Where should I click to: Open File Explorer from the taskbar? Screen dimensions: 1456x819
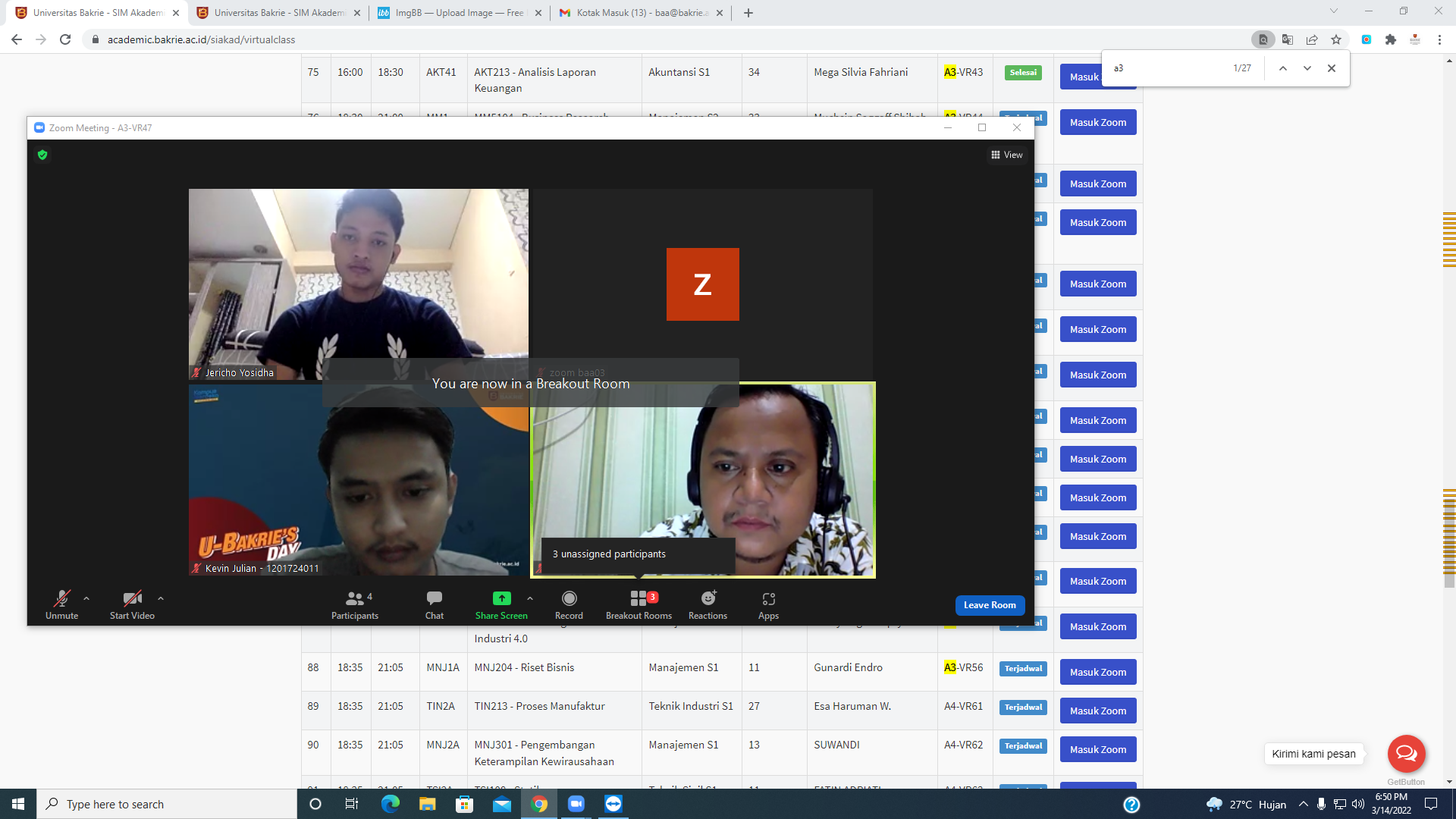coord(427,804)
